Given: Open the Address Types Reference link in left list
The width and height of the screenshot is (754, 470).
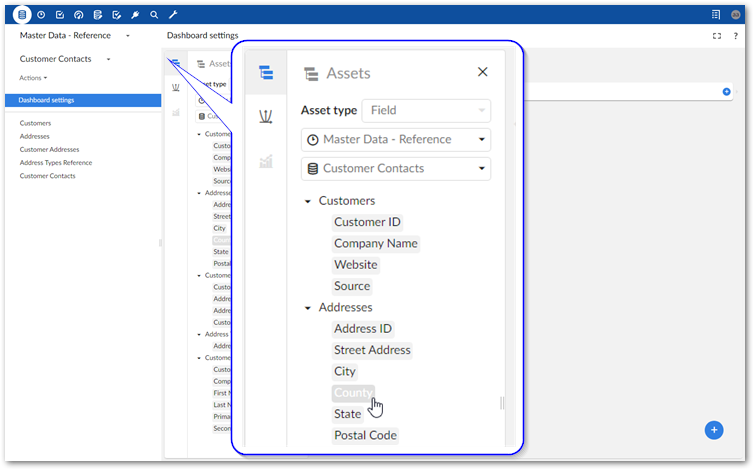Looking at the screenshot, I should click(x=56, y=163).
